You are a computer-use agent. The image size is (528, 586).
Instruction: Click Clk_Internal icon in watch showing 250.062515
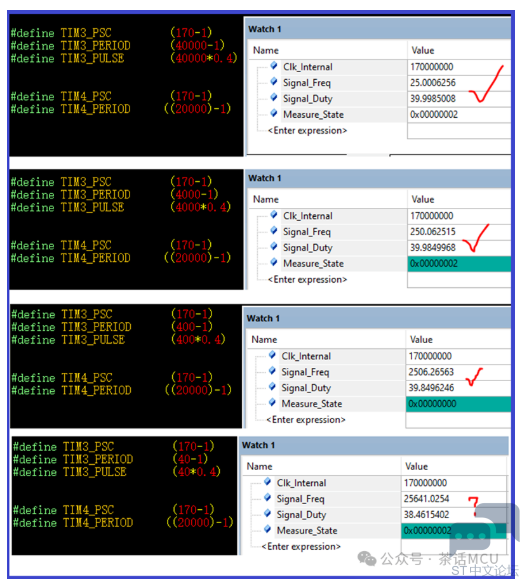pyautogui.click(x=274, y=215)
